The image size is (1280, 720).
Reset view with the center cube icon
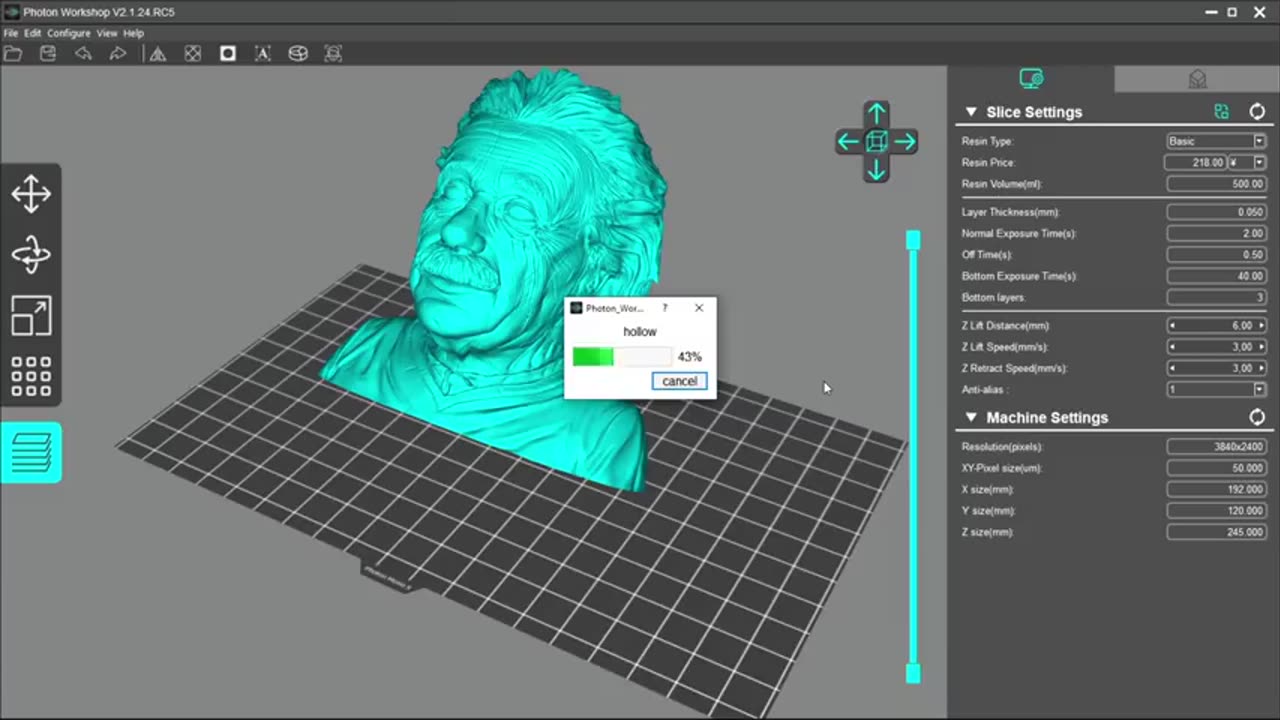(x=876, y=142)
